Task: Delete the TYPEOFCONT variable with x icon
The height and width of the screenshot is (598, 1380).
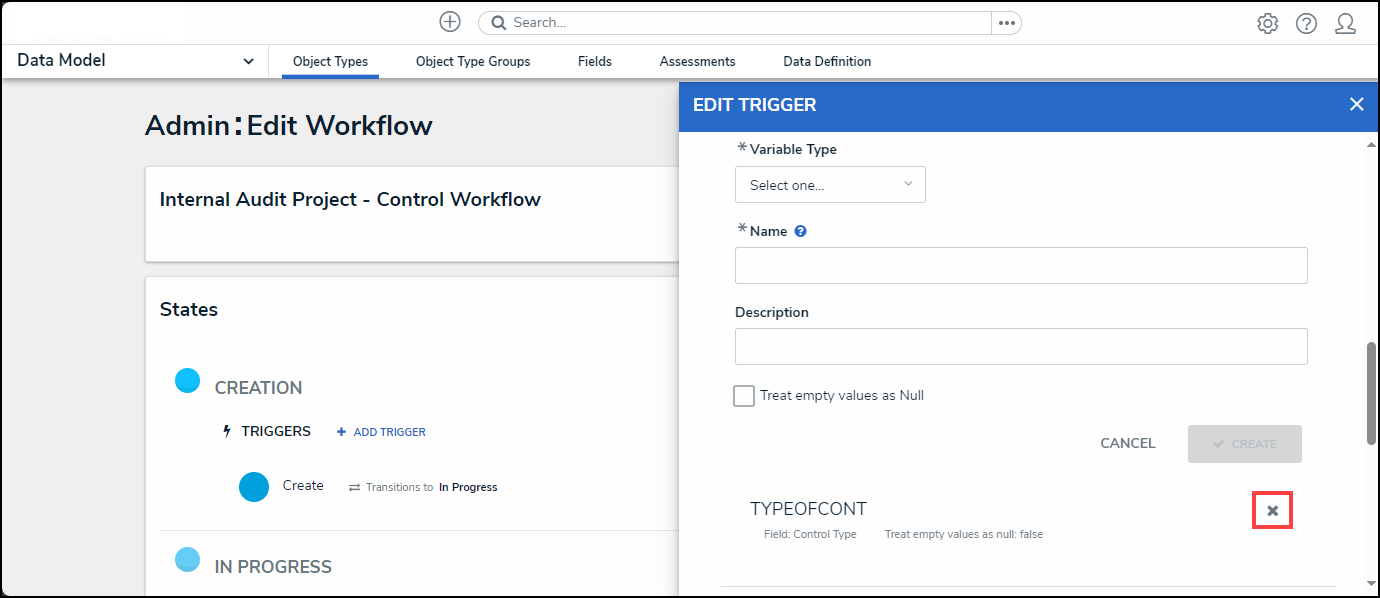Action: pyautogui.click(x=1273, y=511)
